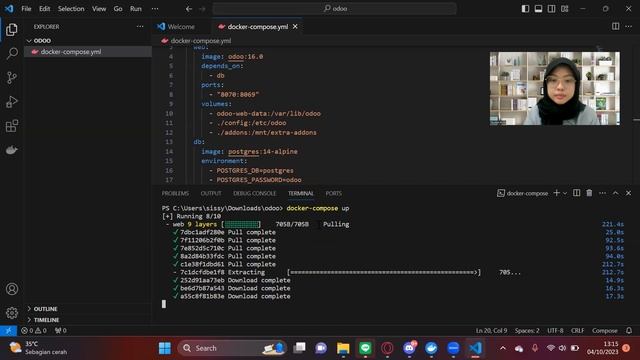Image resolution: width=640 pixels, height=360 pixels.
Task: Open the Problems panel tab
Action: click(x=175, y=193)
